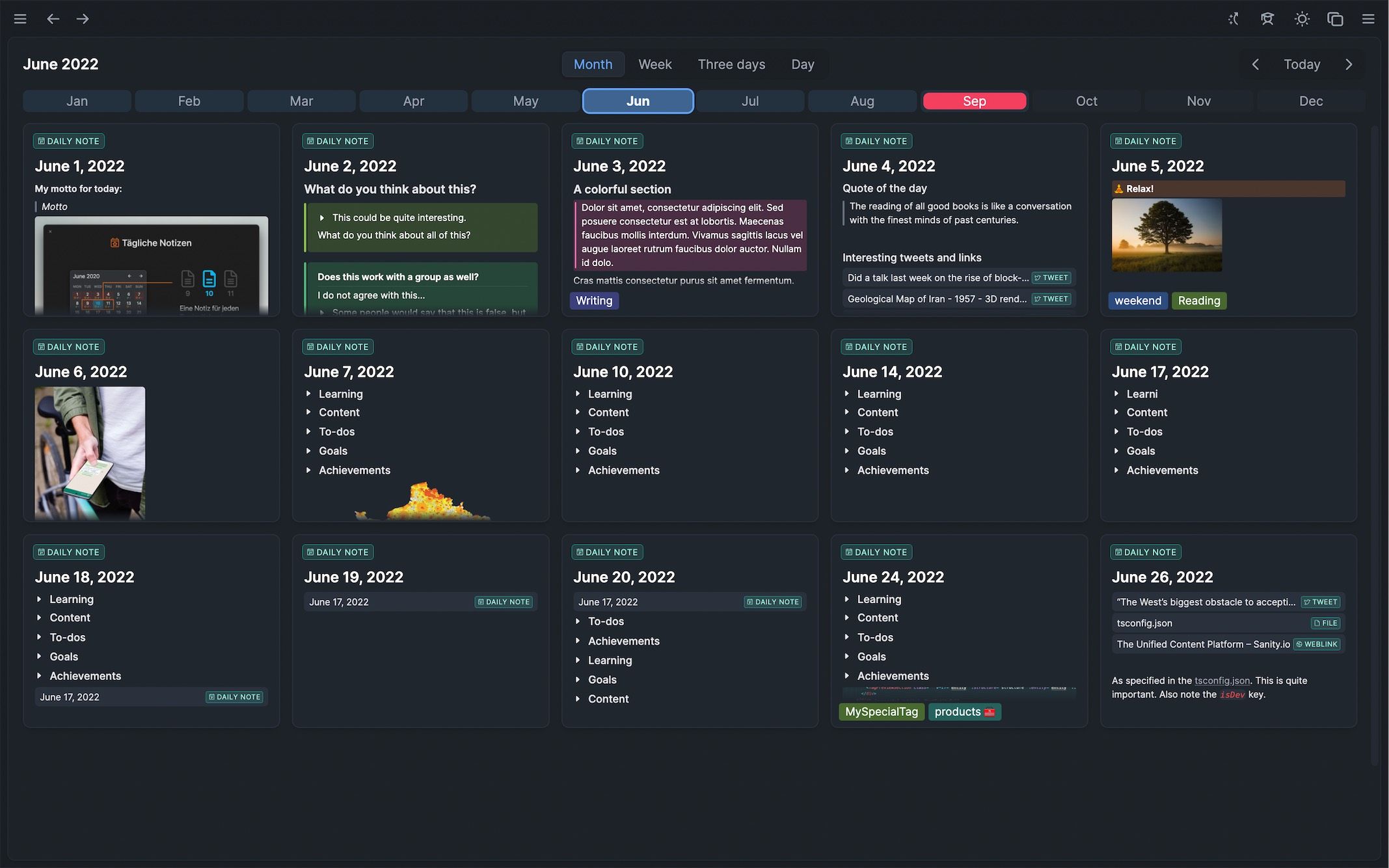Click the TWEET badge on the Geological Map link
This screenshot has height=868, width=1389.
point(1051,299)
